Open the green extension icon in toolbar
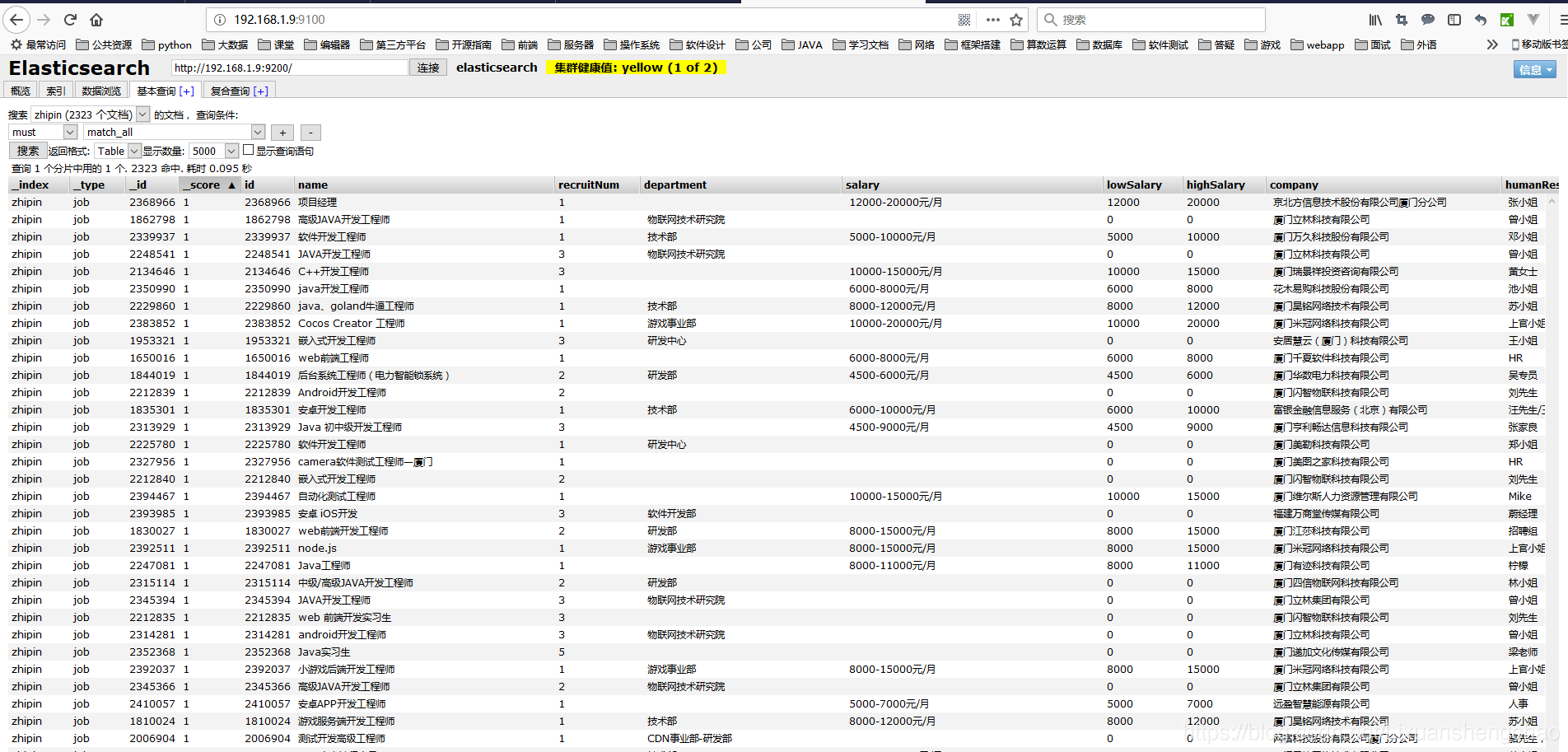The height and width of the screenshot is (752, 1568). click(1507, 19)
